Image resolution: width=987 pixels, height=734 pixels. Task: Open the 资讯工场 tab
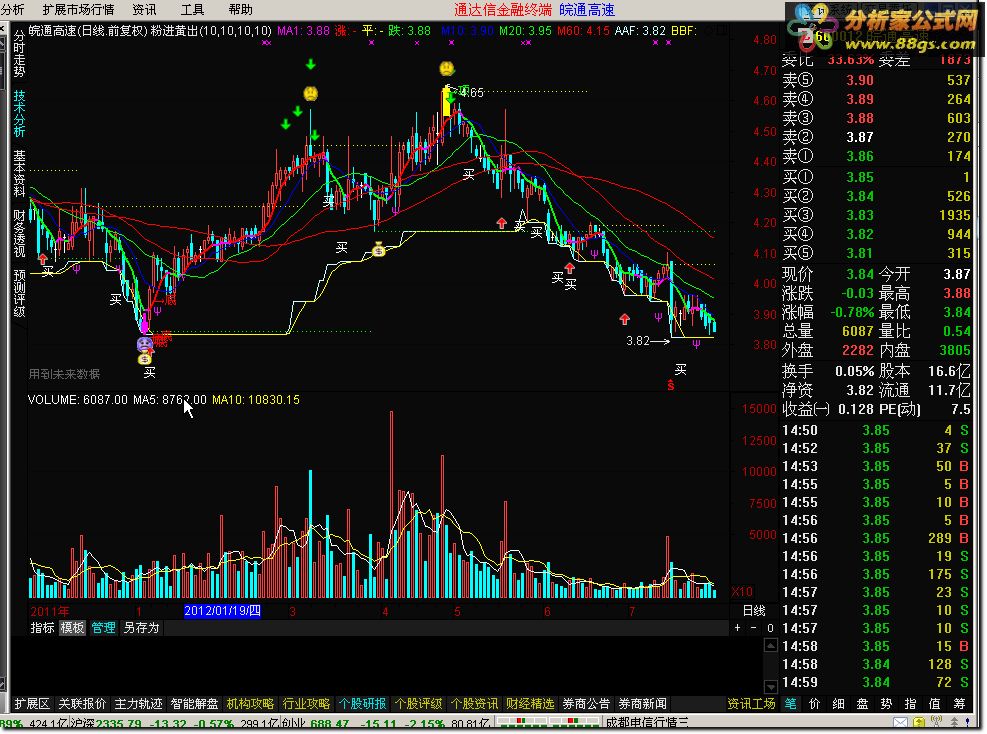(x=751, y=704)
